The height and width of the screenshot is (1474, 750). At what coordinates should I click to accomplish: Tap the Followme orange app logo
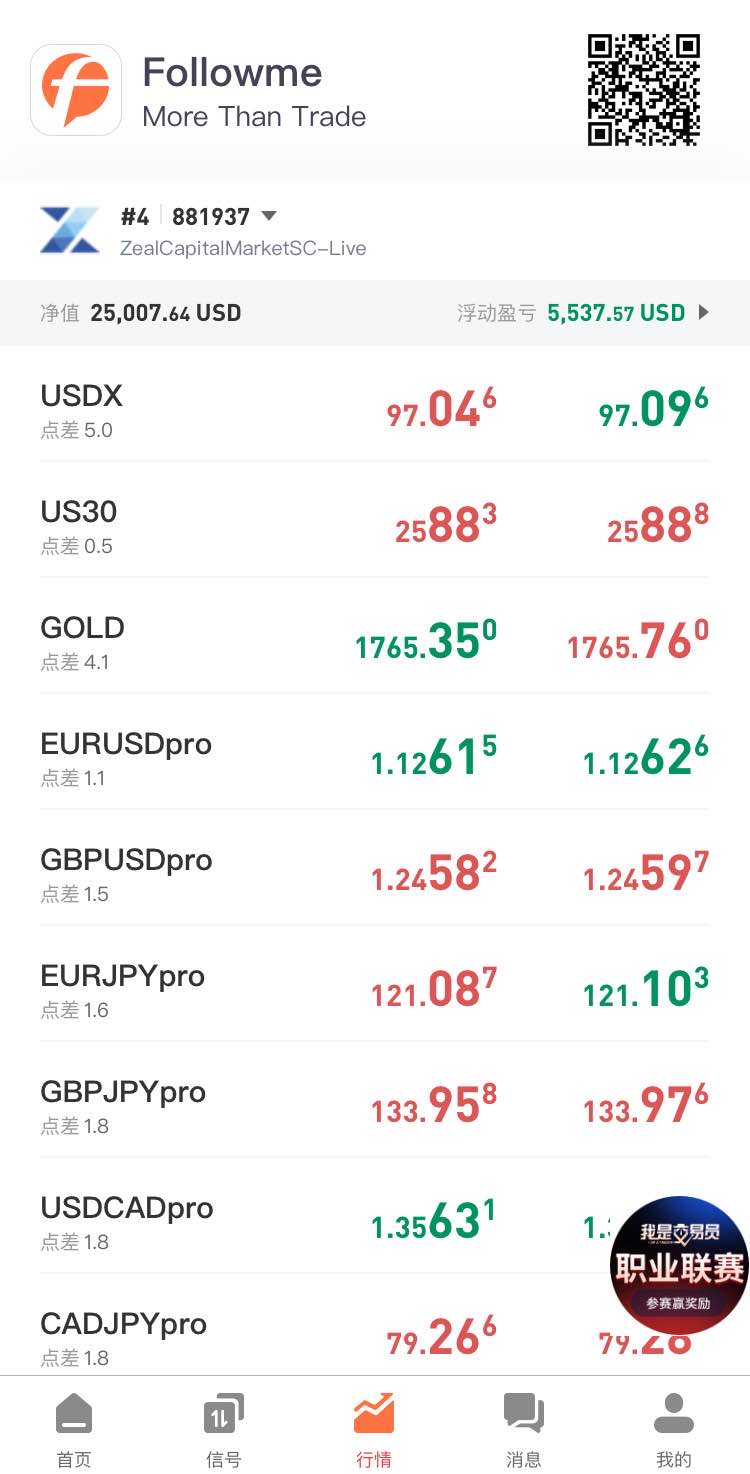pyautogui.click(x=76, y=90)
